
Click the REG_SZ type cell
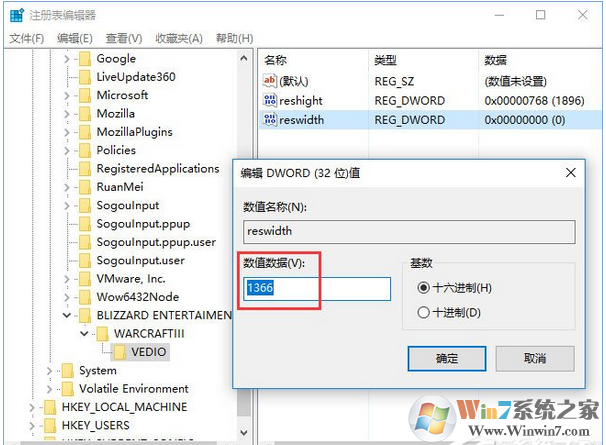click(394, 81)
